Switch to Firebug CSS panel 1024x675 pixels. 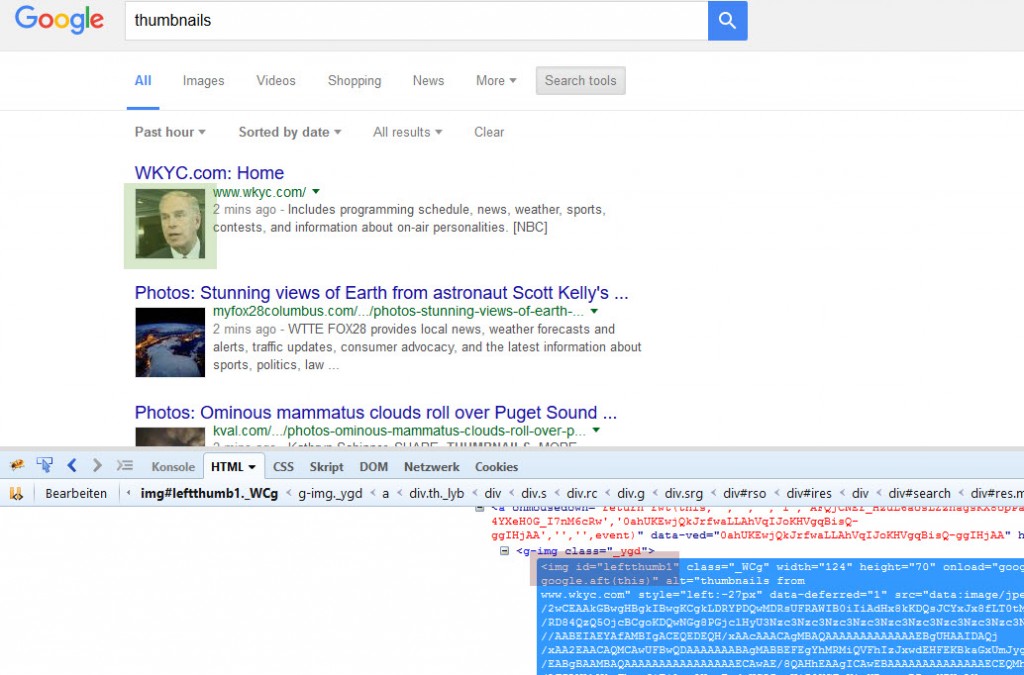point(283,467)
